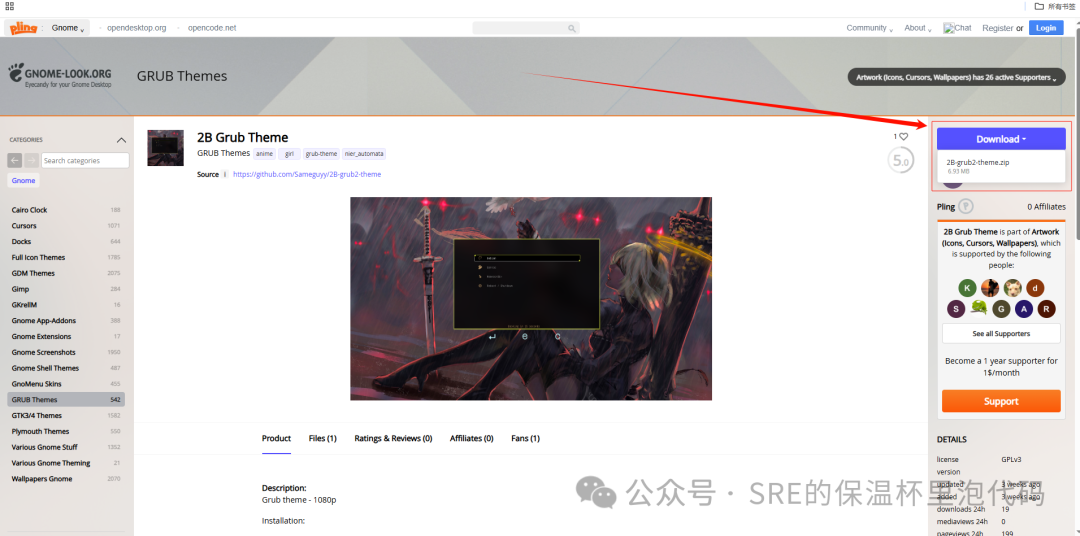Click the girl tag
This screenshot has width=1080, height=536.
(289, 154)
